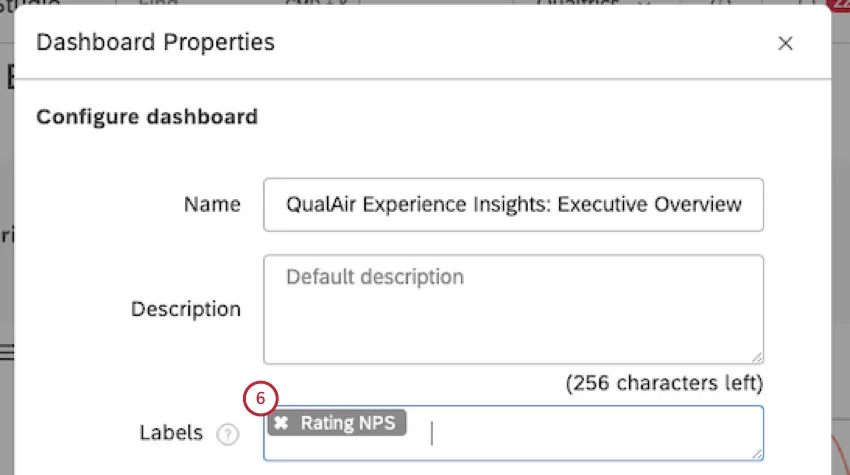Screen dimensions: 850x475
Task: Close the Dashboard Properties dialog
Action: tap(785, 43)
